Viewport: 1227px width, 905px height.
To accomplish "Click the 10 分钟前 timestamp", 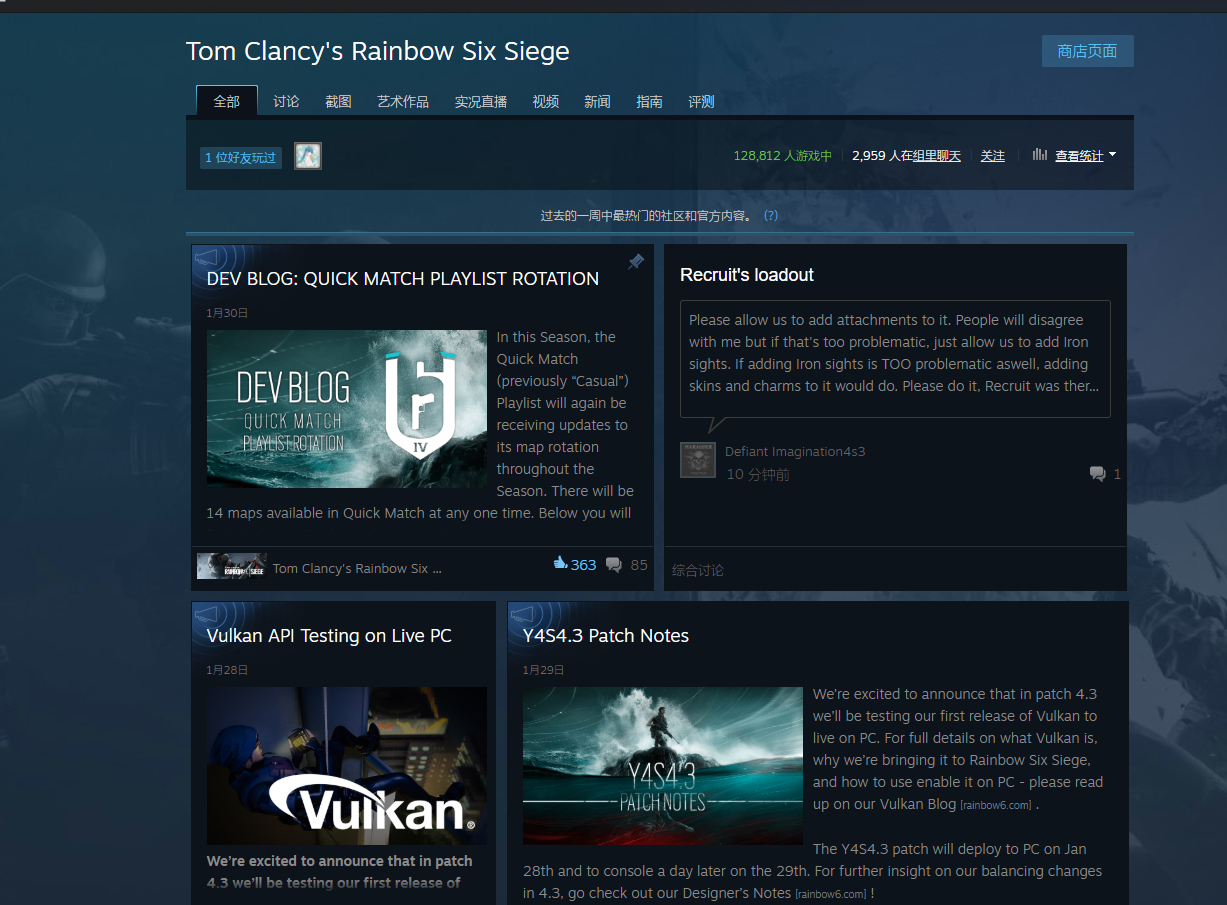I will tap(758, 474).
